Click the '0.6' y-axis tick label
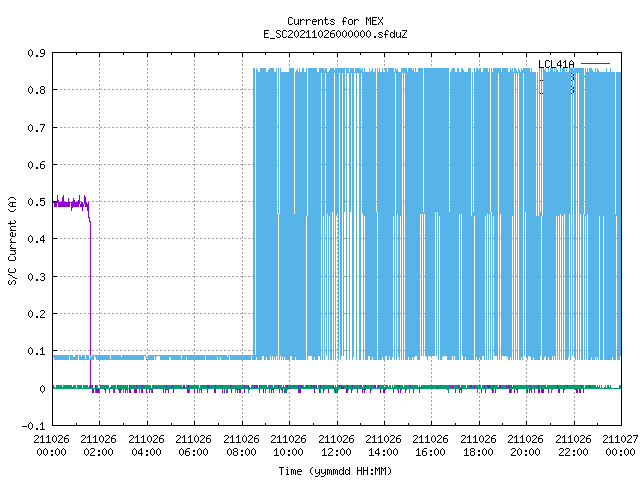640x480 pixels. [36, 165]
